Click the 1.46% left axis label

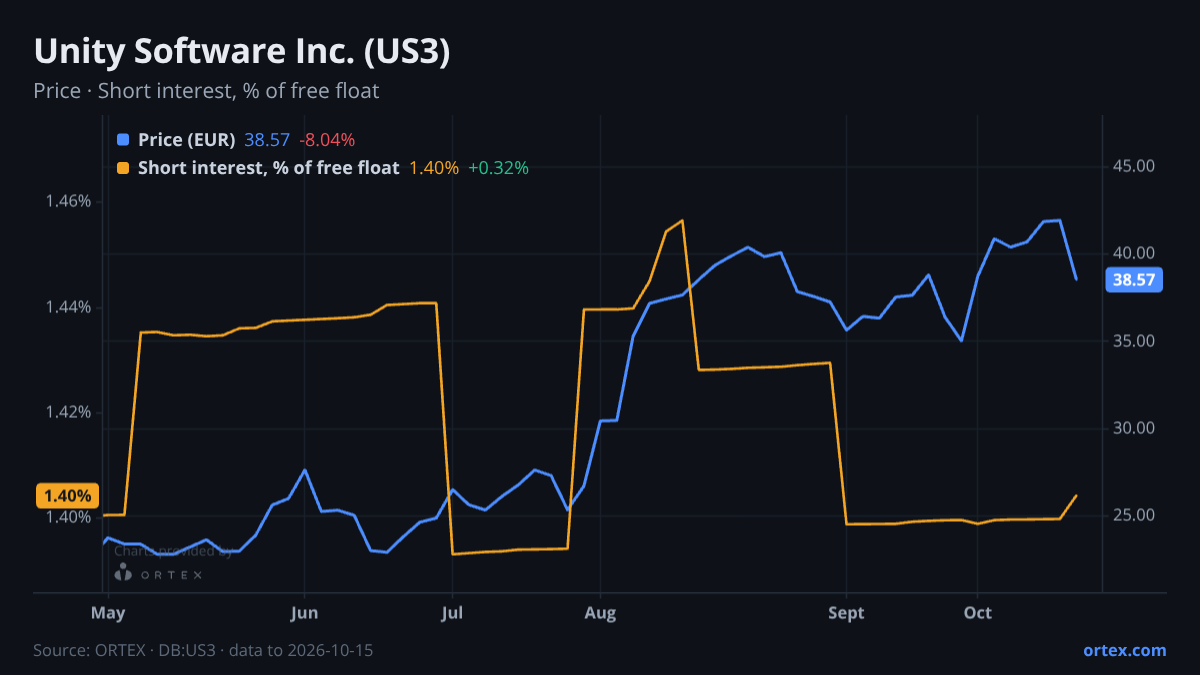click(x=68, y=201)
